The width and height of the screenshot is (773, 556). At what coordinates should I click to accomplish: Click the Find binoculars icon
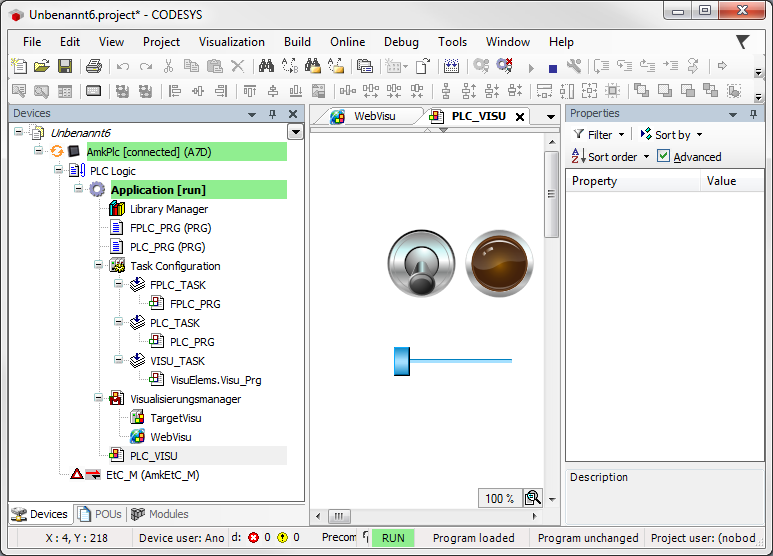coord(266,66)
